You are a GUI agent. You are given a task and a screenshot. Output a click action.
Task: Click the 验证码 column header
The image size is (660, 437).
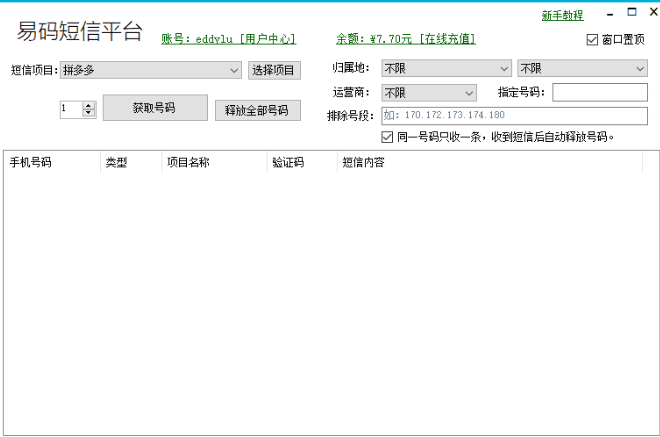click(x=302, y=163)
